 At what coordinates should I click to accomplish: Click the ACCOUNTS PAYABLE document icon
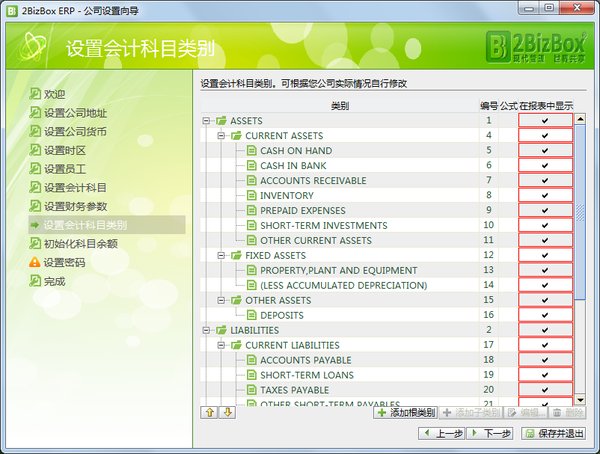251,360
